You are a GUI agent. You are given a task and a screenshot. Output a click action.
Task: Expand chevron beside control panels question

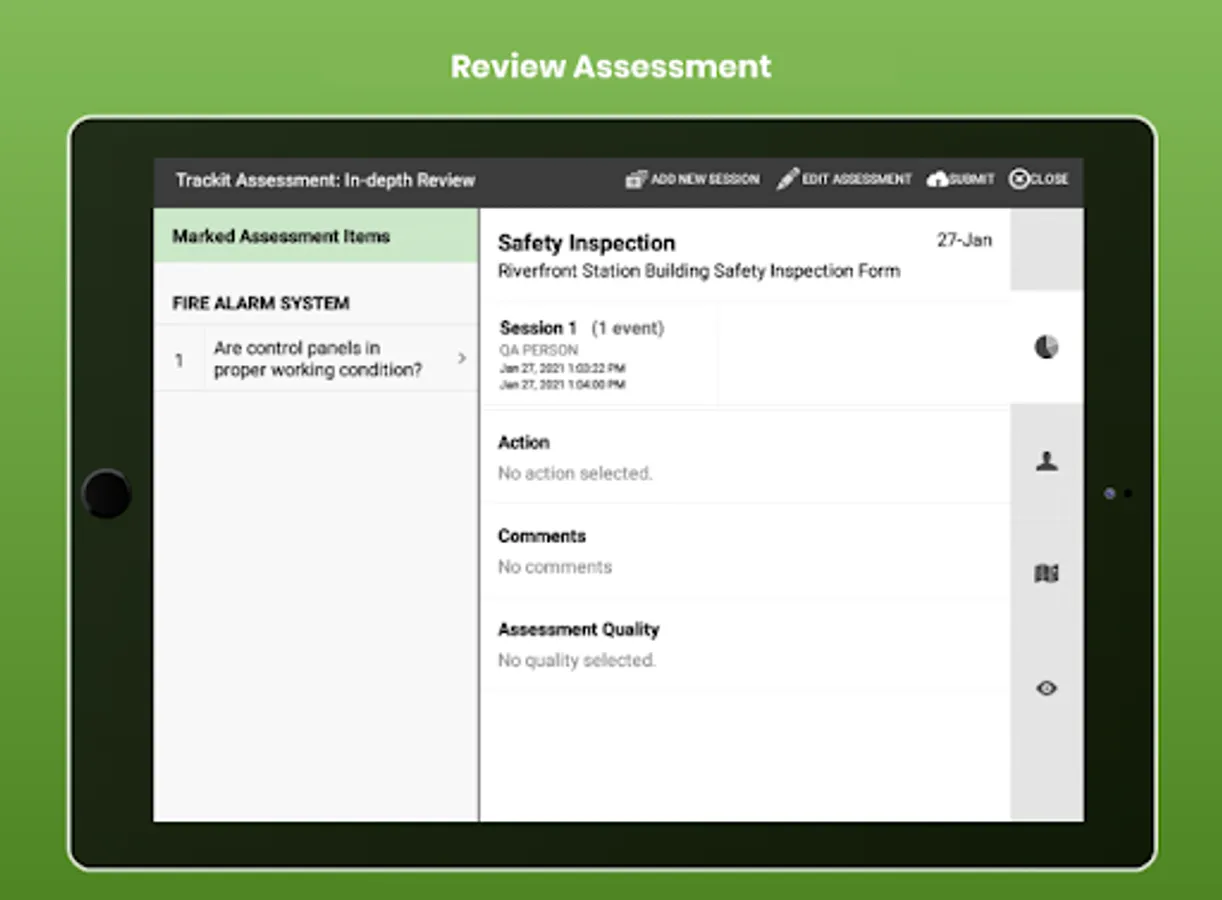[x=462, y=358]
